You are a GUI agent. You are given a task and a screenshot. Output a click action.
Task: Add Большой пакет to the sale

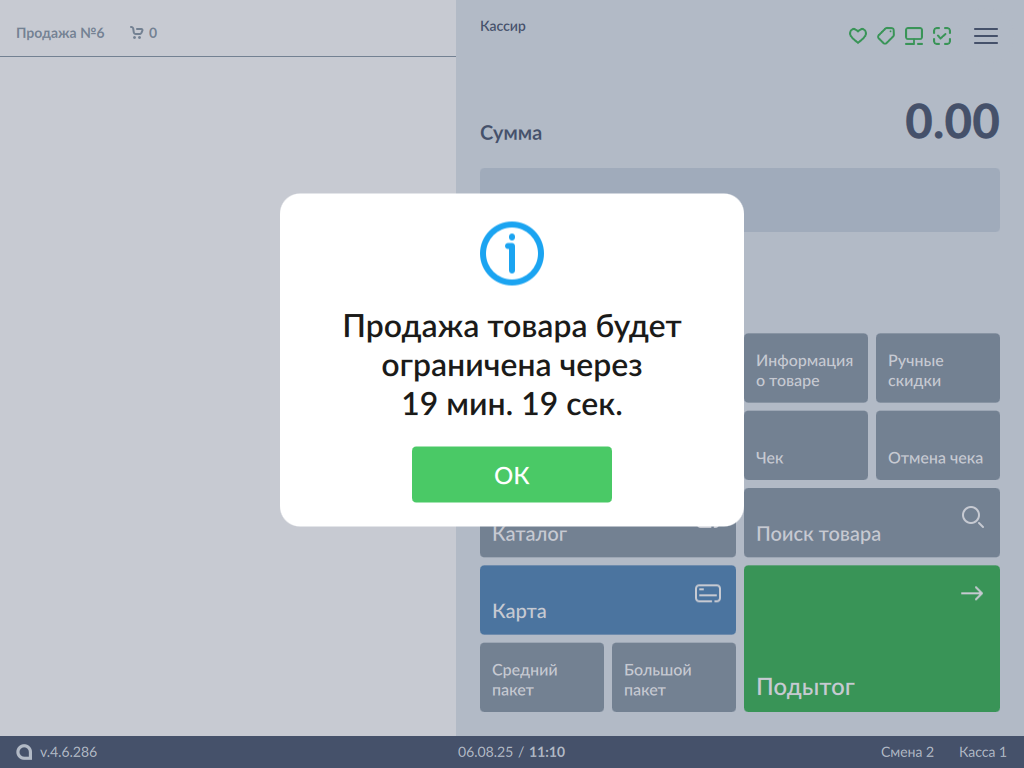click(673, 678)
